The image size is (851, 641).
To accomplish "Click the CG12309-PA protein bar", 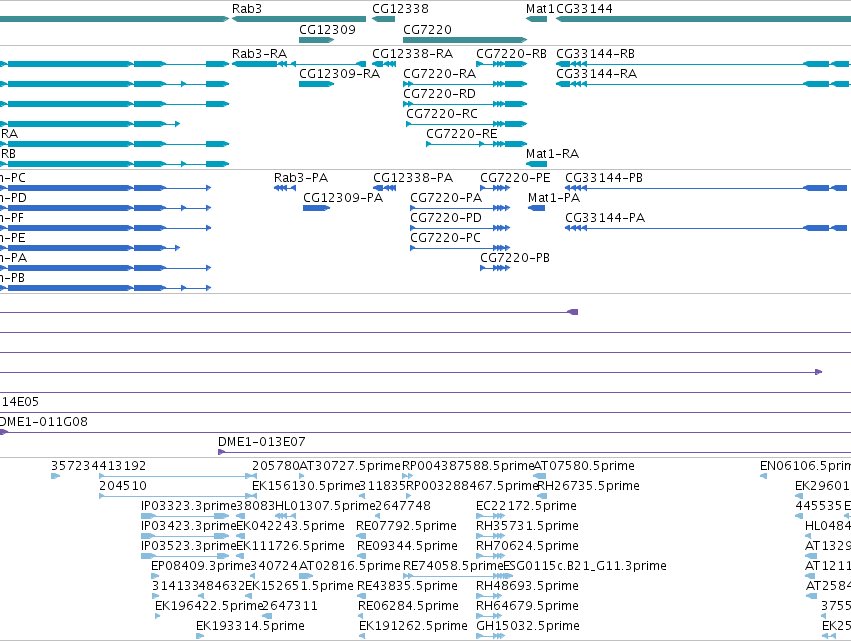I will (316, 208).
